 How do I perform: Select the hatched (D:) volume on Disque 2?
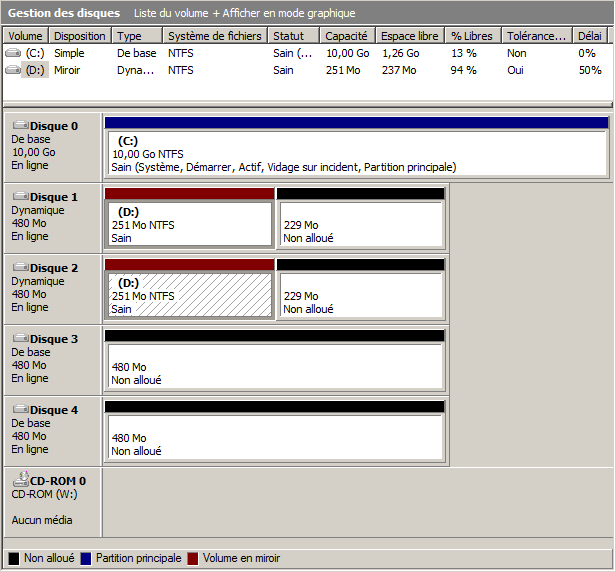[189, 295]
